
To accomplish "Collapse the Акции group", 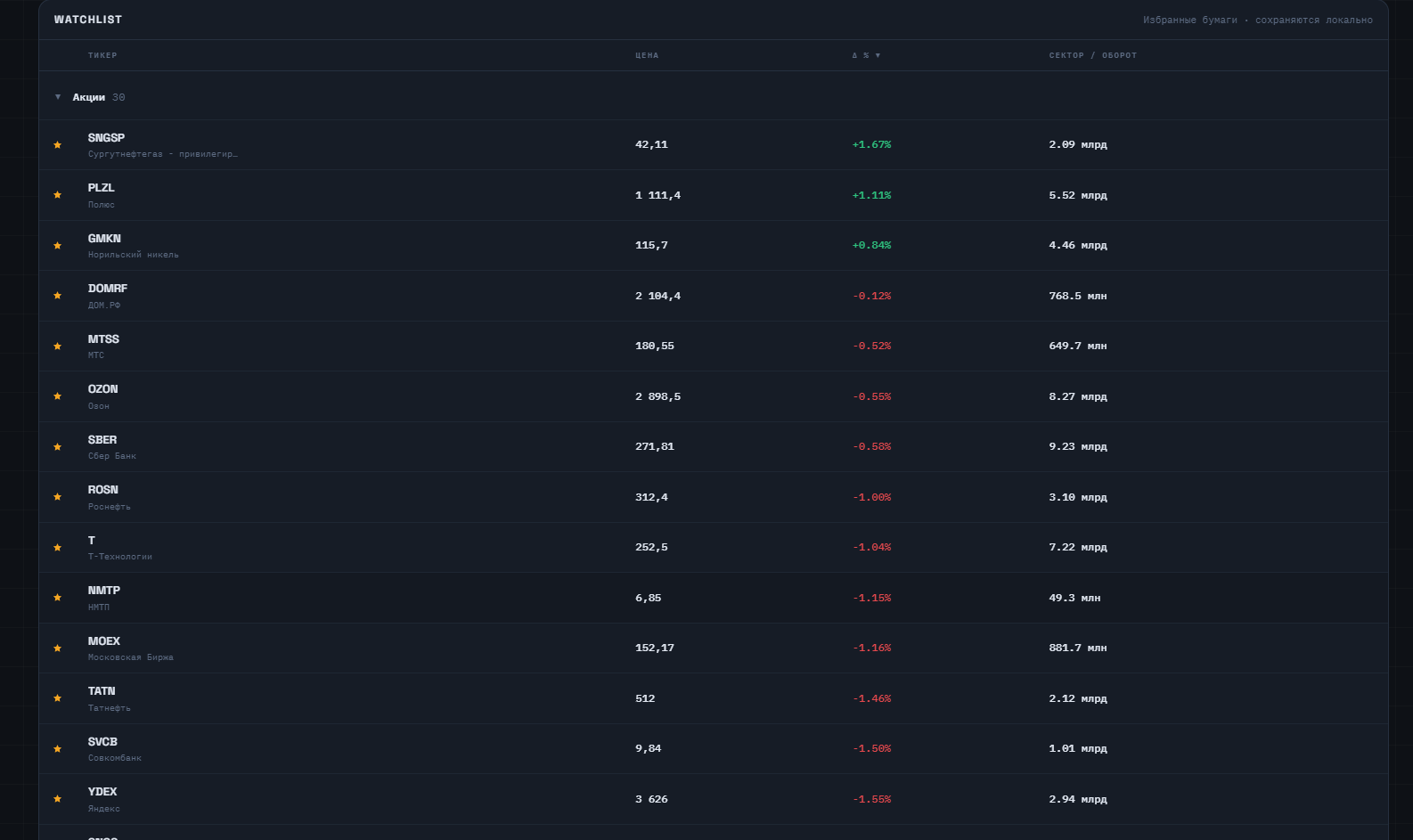I will pyautogui.click(x=58, y=97).
